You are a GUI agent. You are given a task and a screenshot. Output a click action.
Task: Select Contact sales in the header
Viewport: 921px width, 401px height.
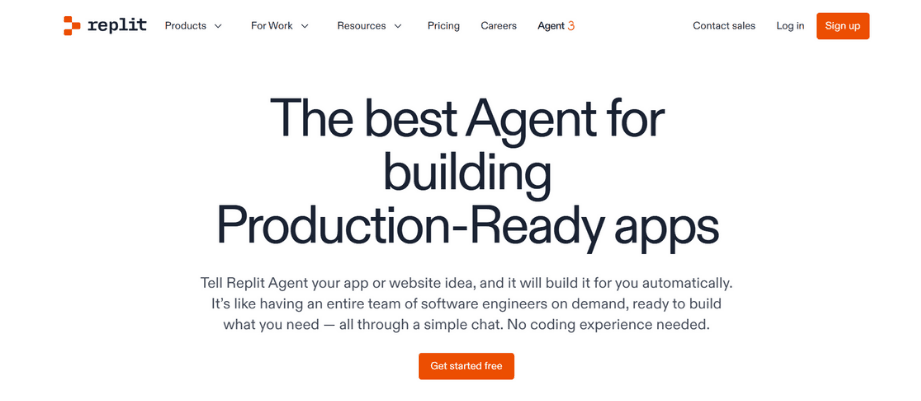(724, 26)
